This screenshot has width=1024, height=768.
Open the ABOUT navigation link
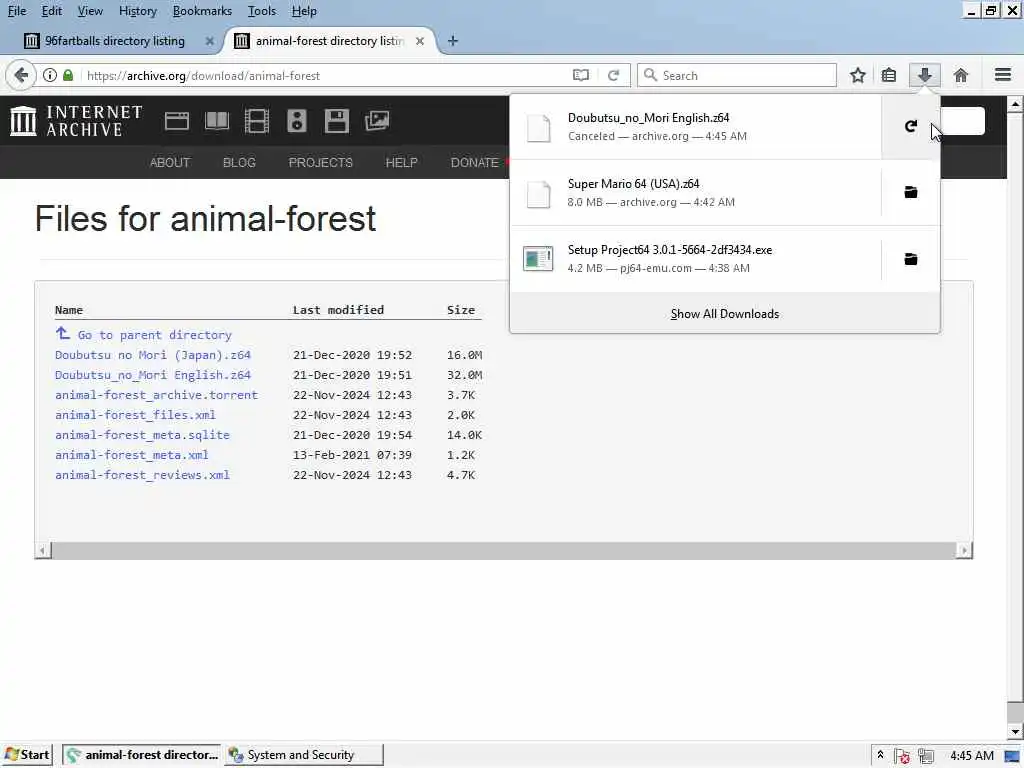pos(170,163)
